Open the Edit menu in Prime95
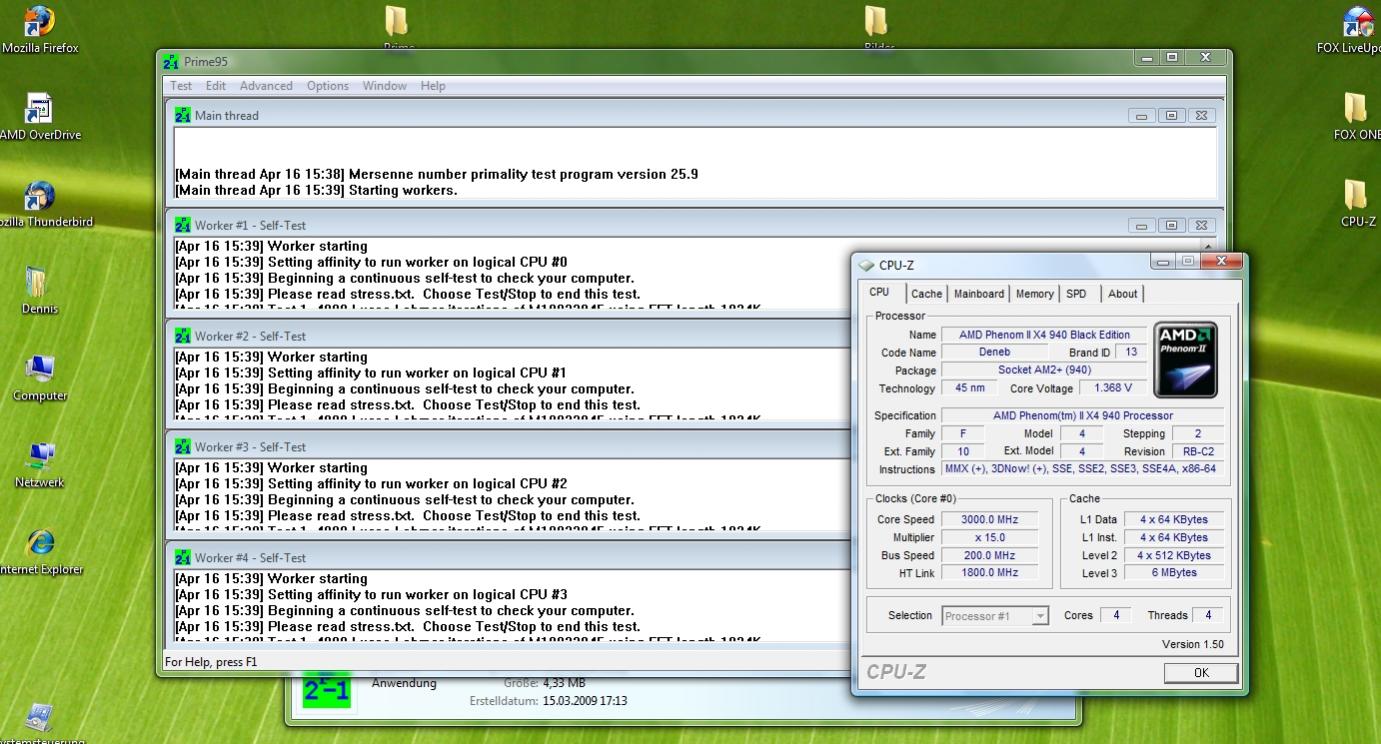Screen dimensions: 1381x744 point(216,86)
